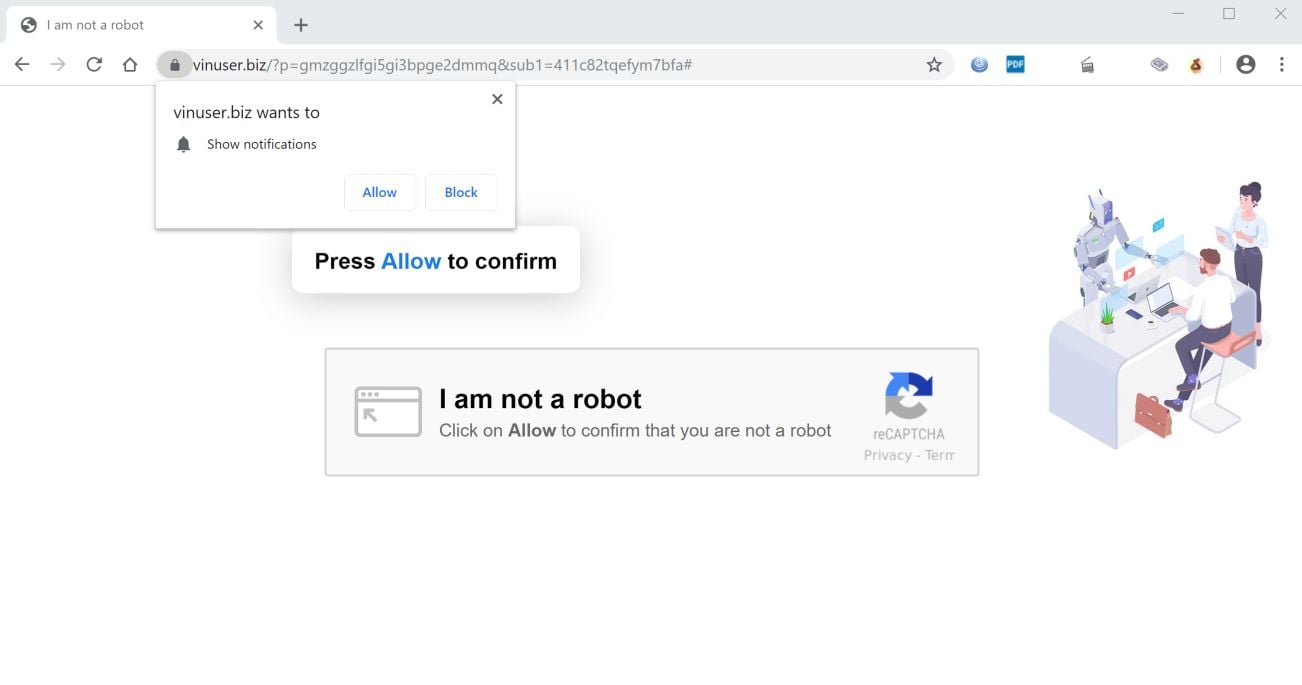Allow notifications from vinuser.biz
The image size is (1302, 685).
380,192
